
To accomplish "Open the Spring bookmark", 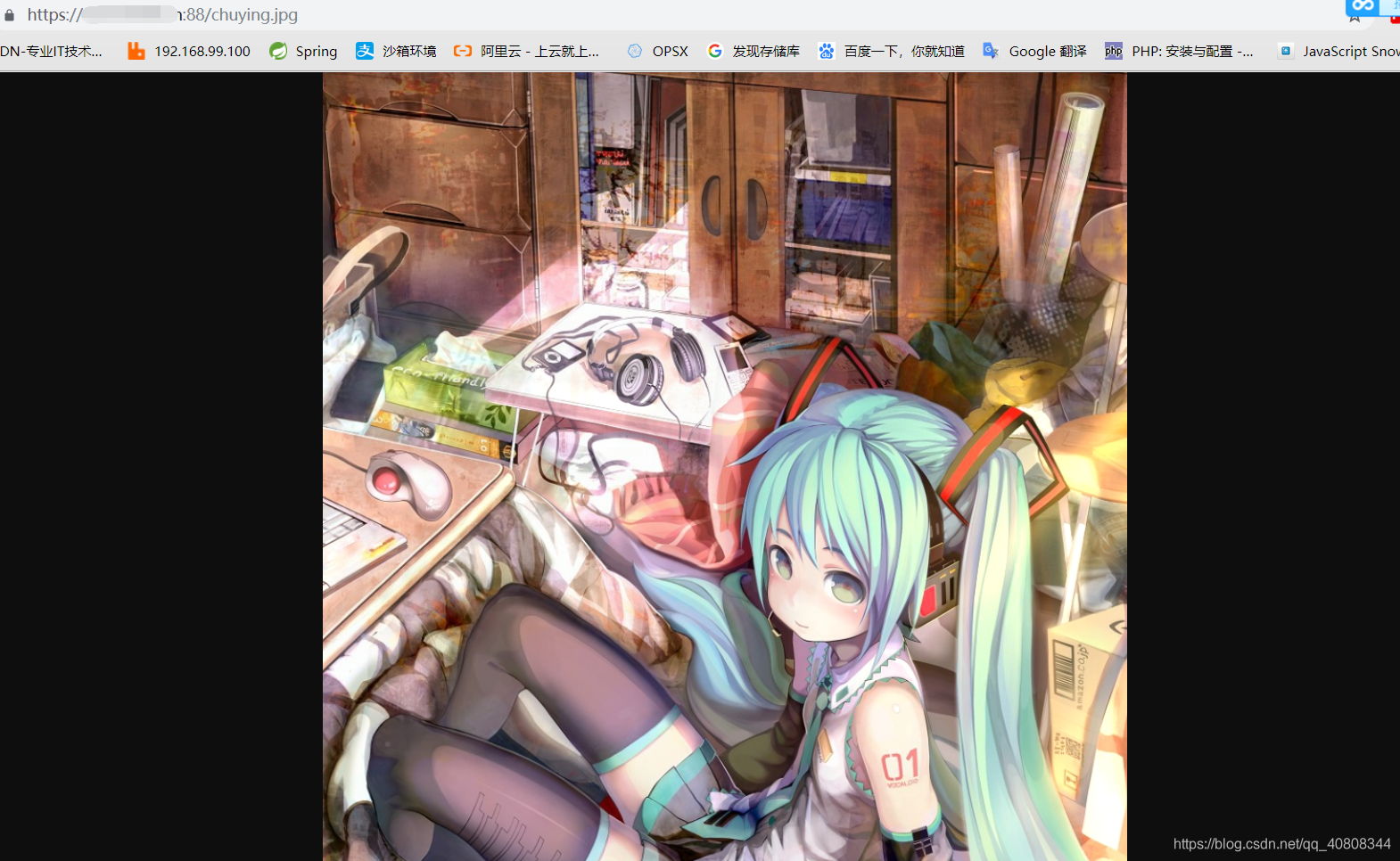I will 316,52.
